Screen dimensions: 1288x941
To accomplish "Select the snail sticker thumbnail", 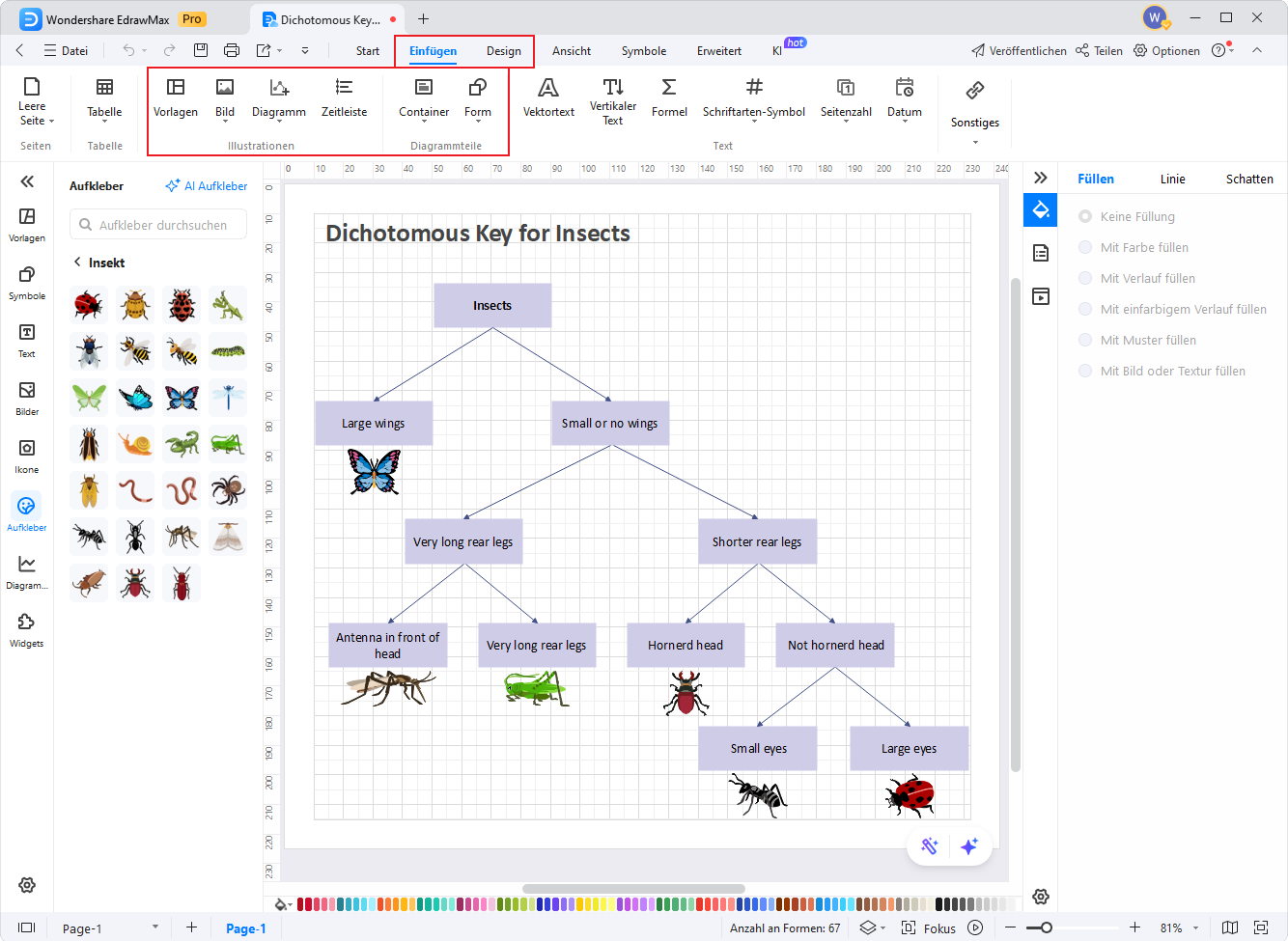I will point(135,444).
